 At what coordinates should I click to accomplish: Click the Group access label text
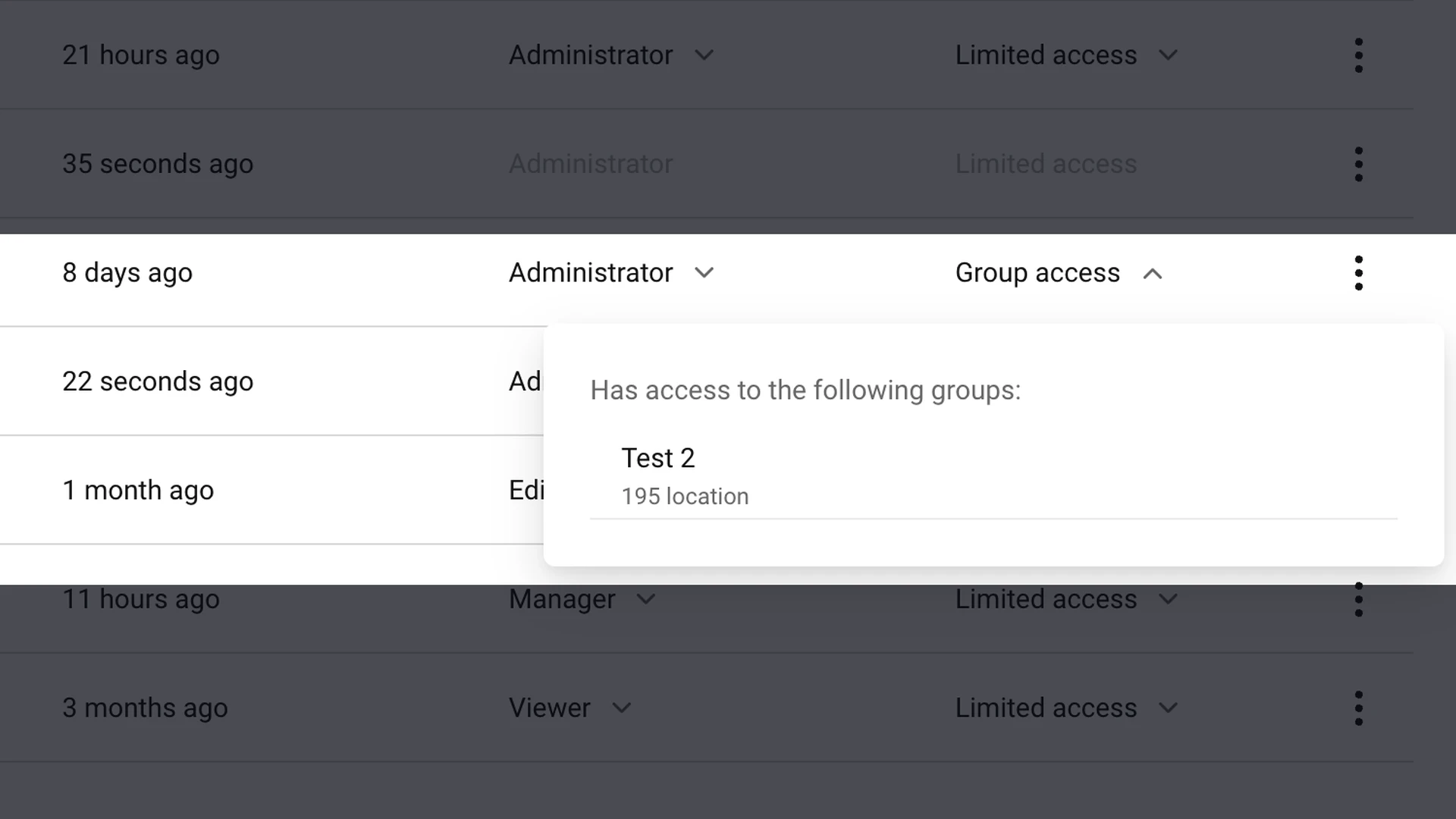[x=1037, y=273]
